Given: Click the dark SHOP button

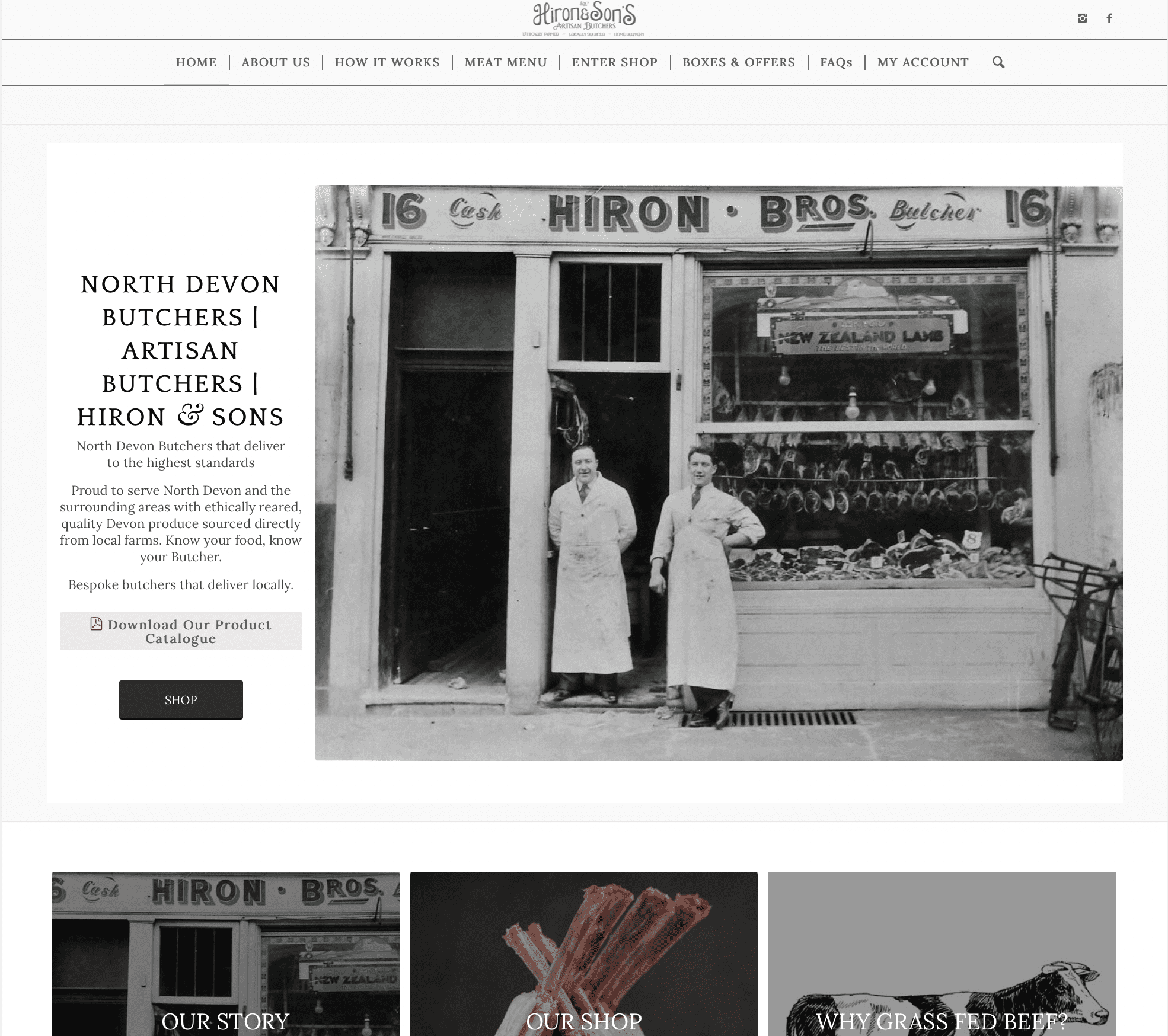Looking at the screenshot, I should pyautogui.click(x=181, y=700).
